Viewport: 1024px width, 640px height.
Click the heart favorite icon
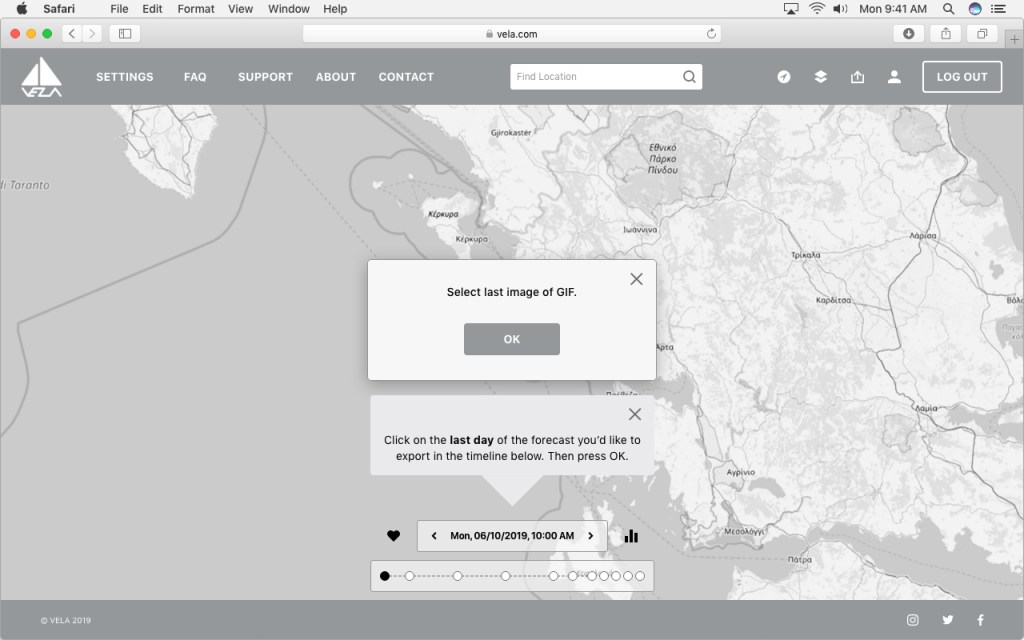pyautogui.click(x=393, y=536)
